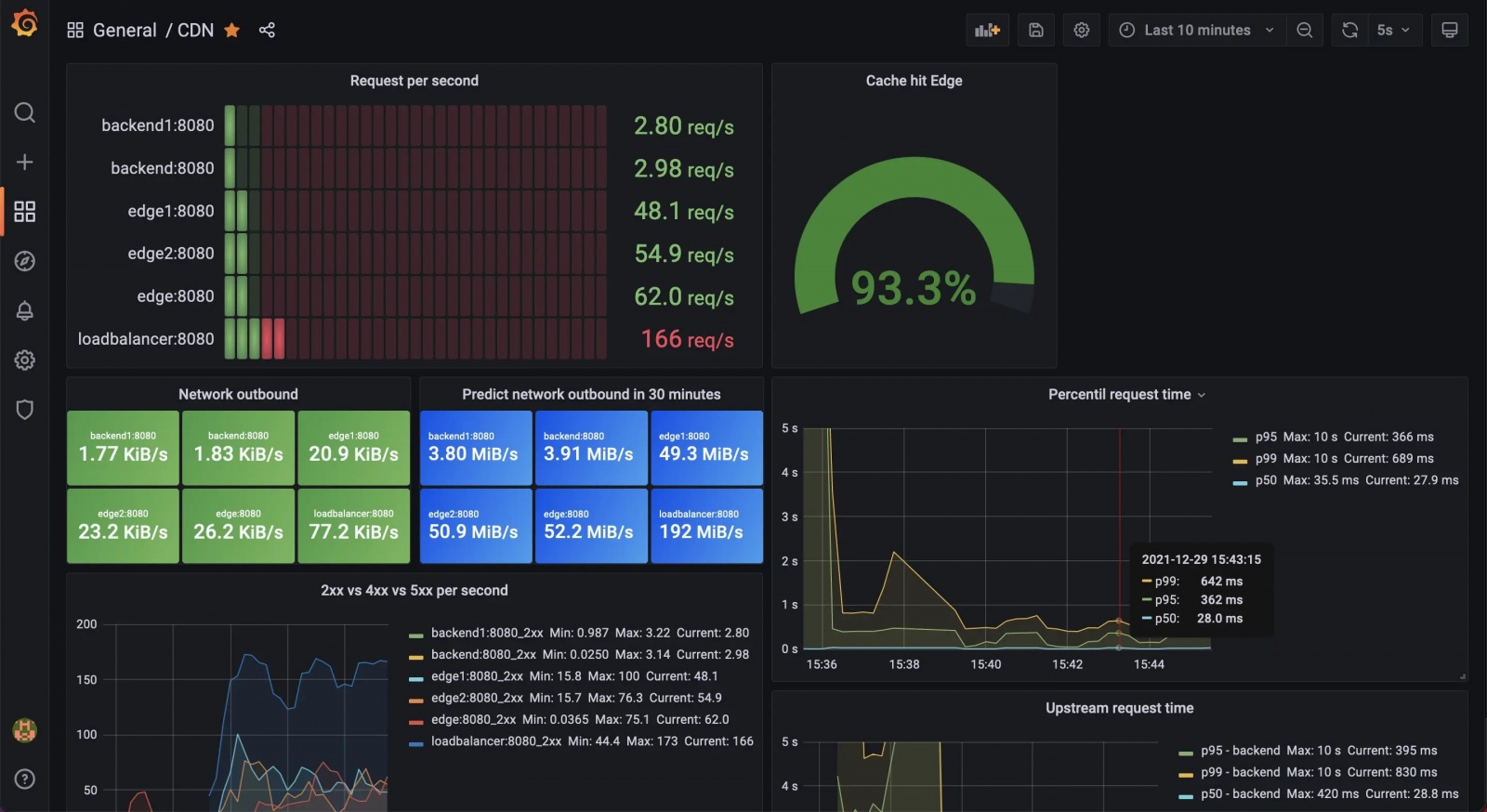This screenshot has height=812, width=1487.
Task: Select backend:8080 3.91 MiB/s prediction tile
Action: 591,448
